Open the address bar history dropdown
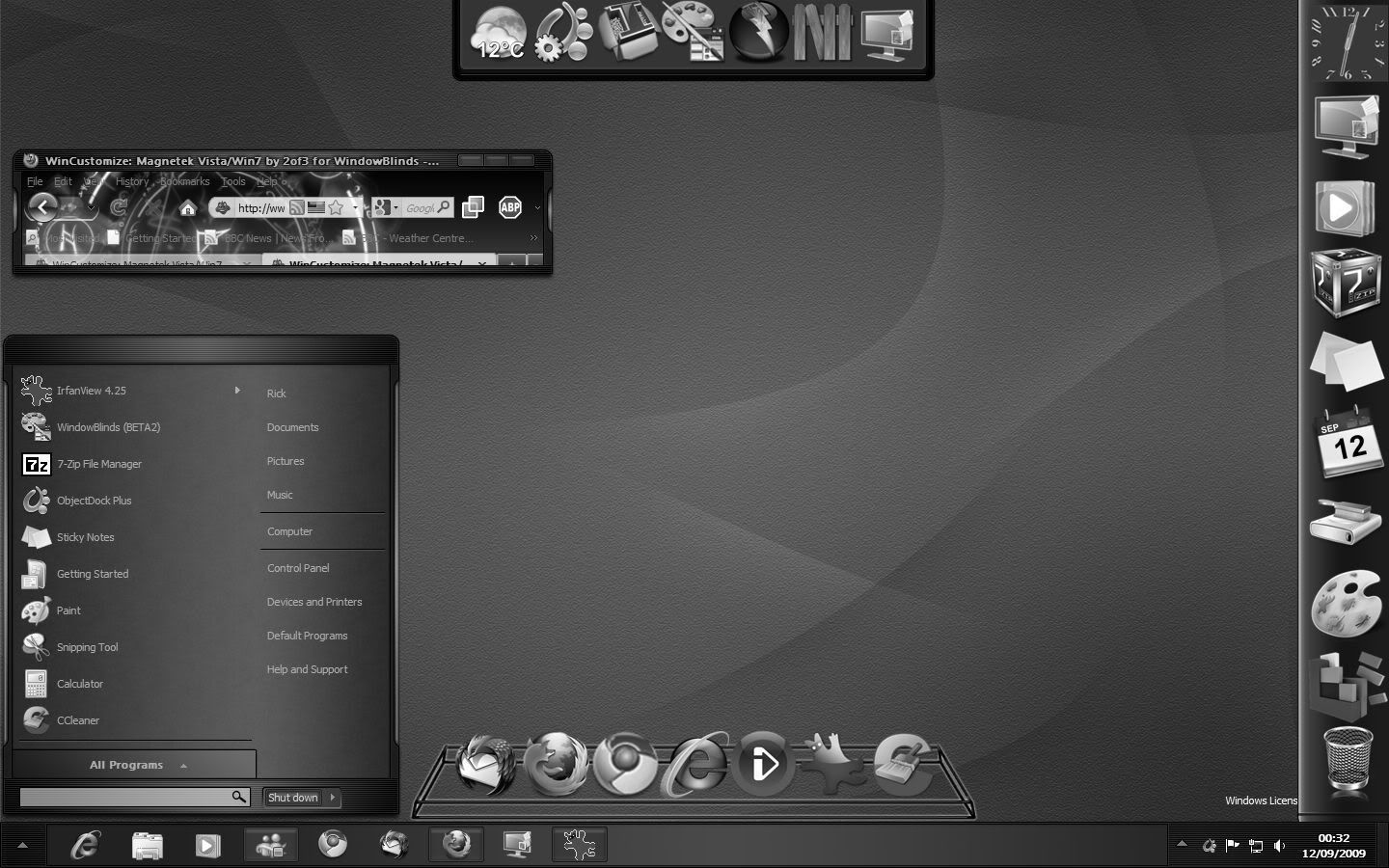The image size is (1389, 868). 355,207
